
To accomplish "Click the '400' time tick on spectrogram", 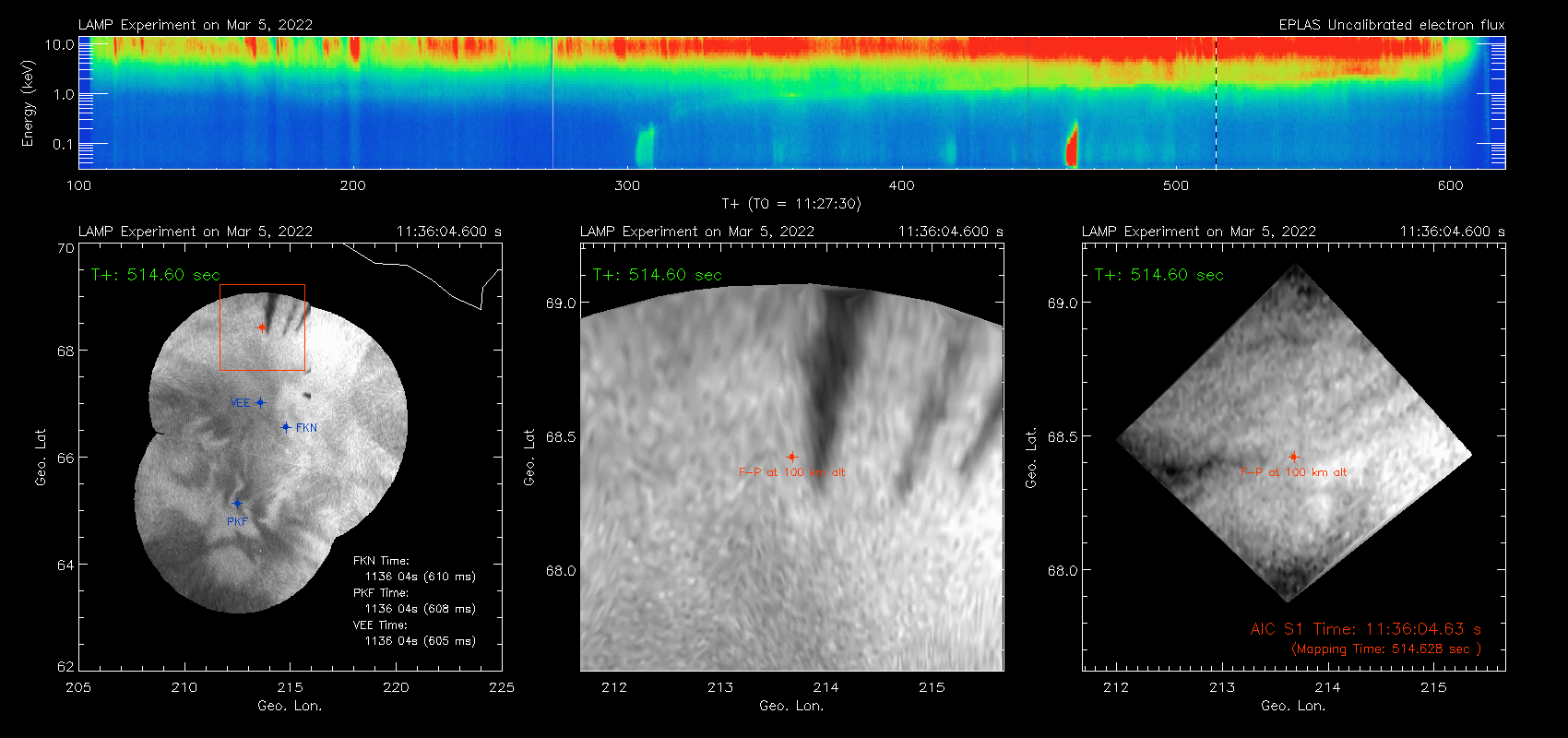I will 902,185.
